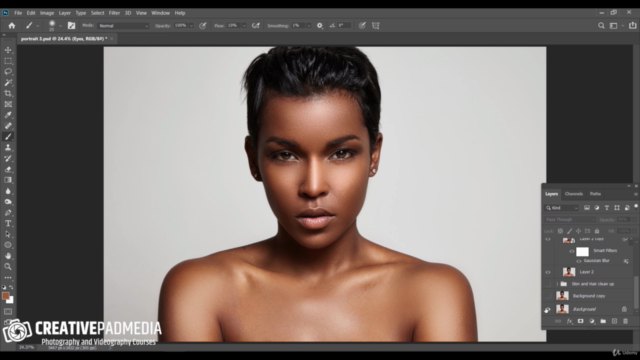The width and height of the screenshot is (640, 360).
Task: Select the Brush tool in left toolbar
Action: [x=8, y=137]
